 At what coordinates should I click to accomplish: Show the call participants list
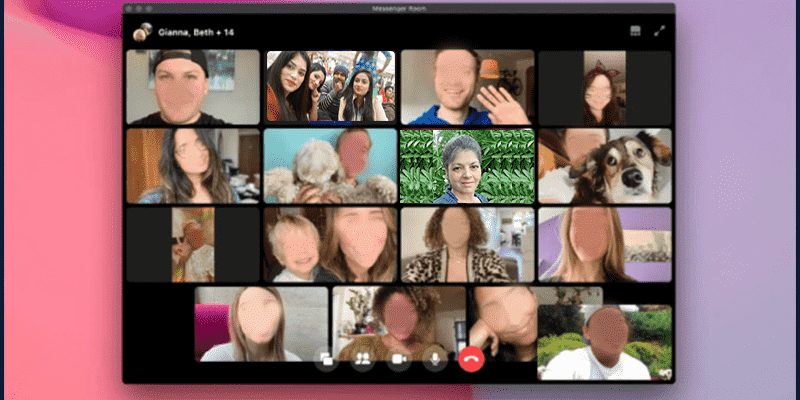pos(363,360)
